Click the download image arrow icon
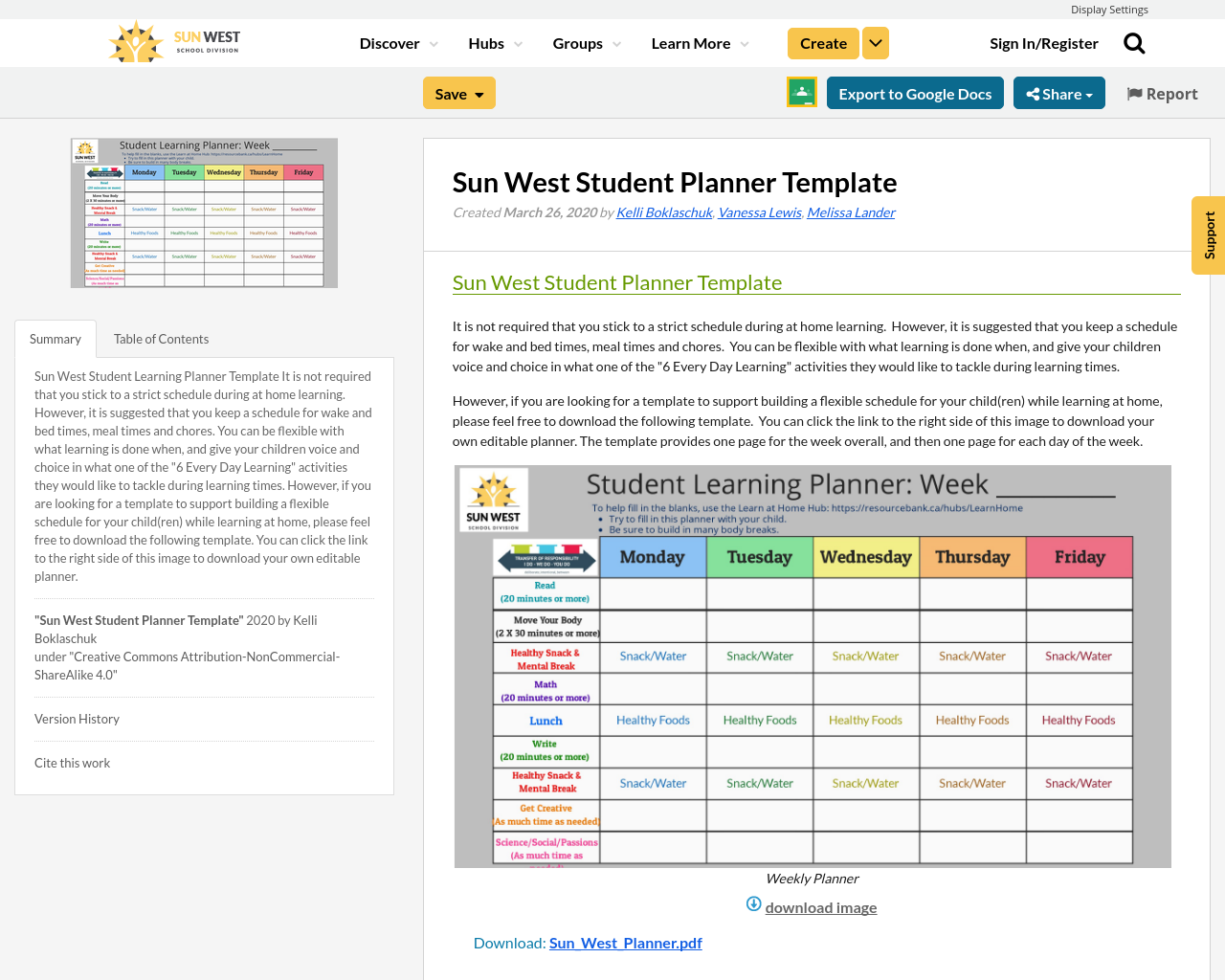Image resolution: width=1225 pixels, height=980 pixels. tap(752, 903)
